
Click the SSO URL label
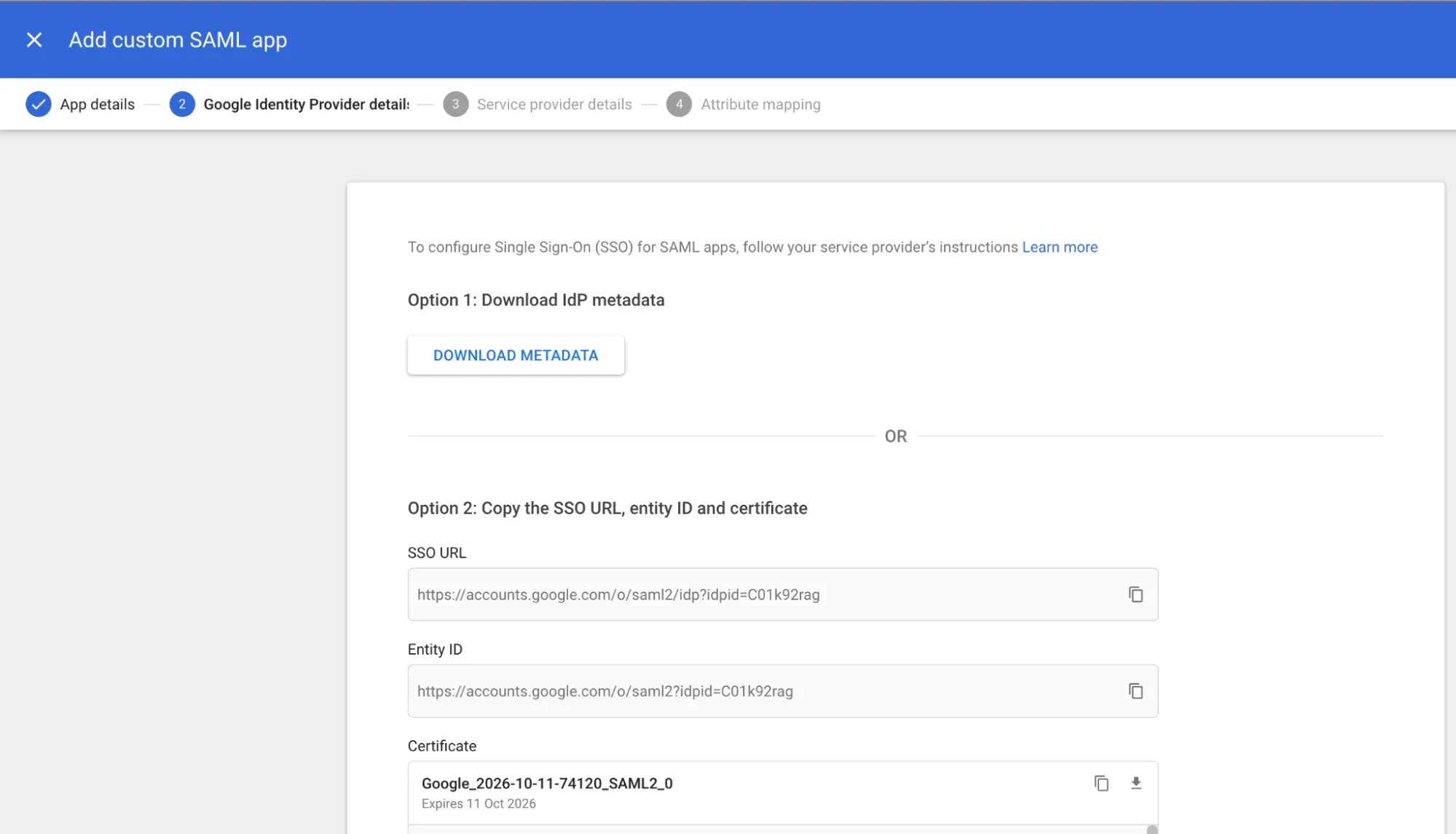click(437, 553)
